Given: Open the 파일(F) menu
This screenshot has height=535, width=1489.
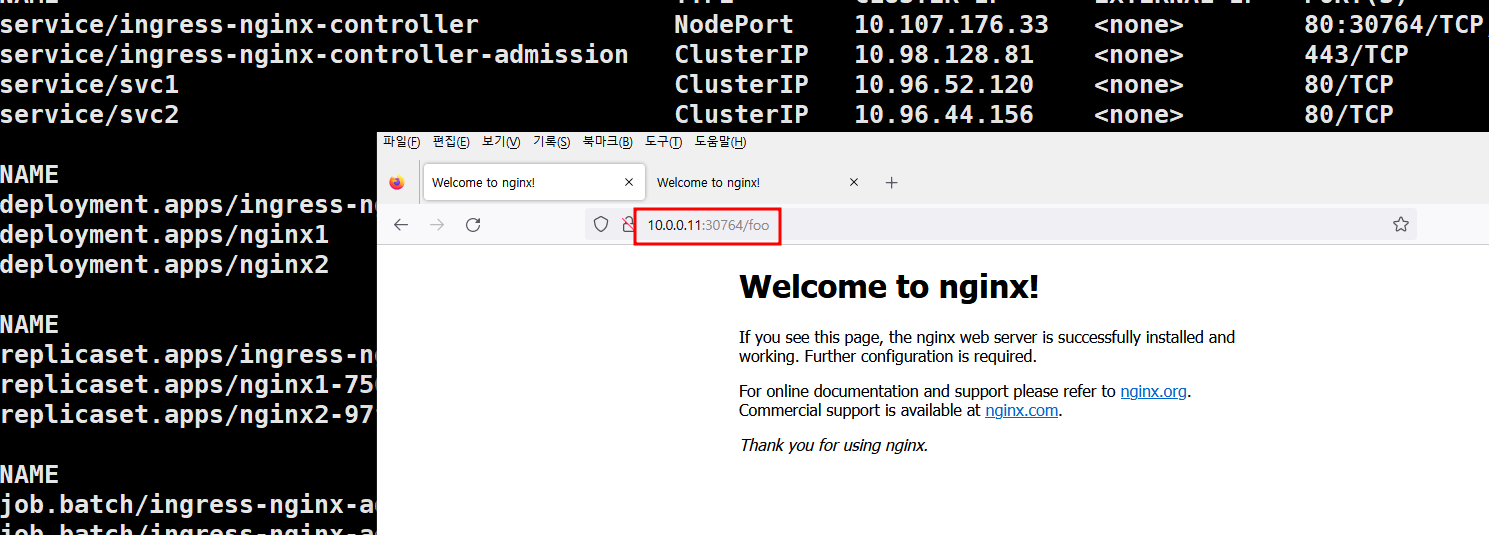Looking at the screenshot, I should tap(402, 142).
